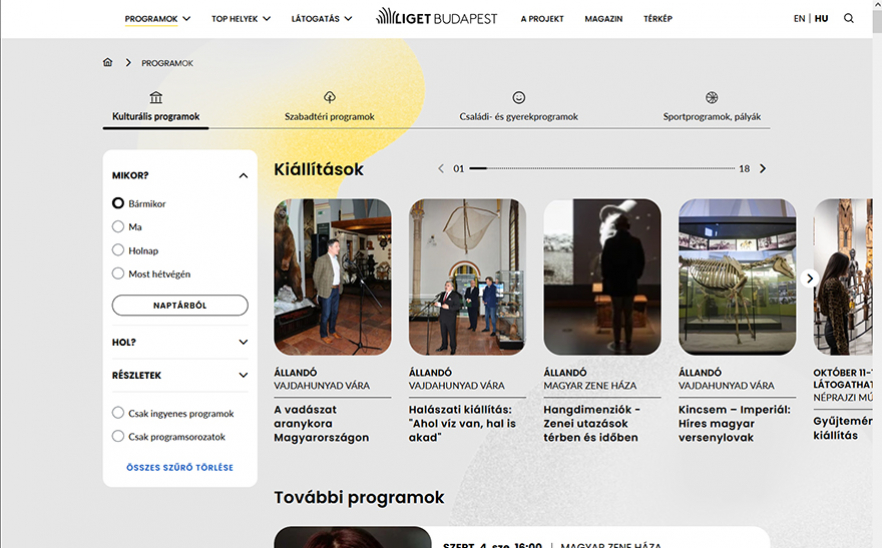
Task: Open hunter exhibition photo thumbnail
Action: click(332, 277)
